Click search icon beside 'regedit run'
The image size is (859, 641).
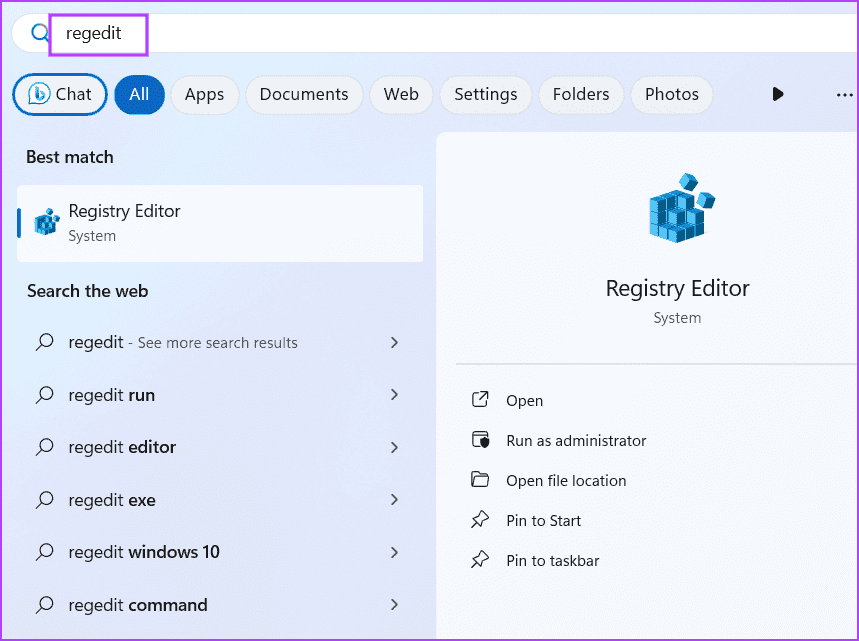tap(44, 395)
